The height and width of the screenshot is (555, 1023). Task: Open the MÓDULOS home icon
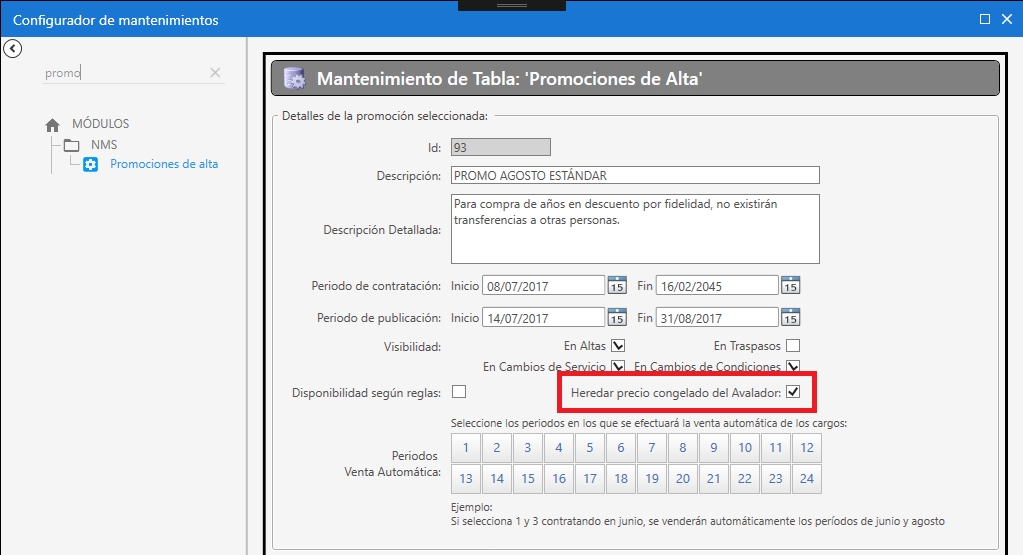tap(53, 125)
